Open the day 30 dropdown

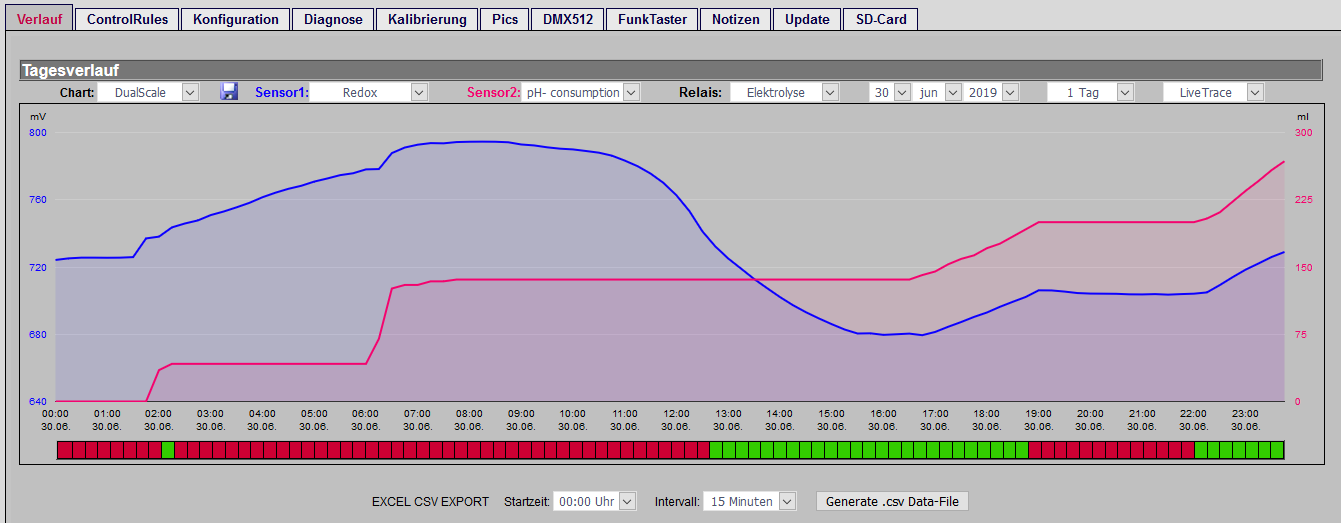pos(890,92)
